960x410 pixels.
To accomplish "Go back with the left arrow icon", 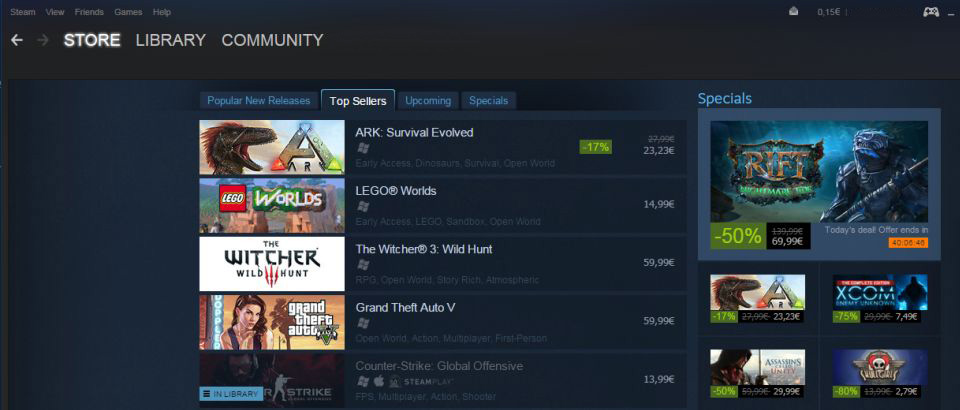I will (17, 40).
